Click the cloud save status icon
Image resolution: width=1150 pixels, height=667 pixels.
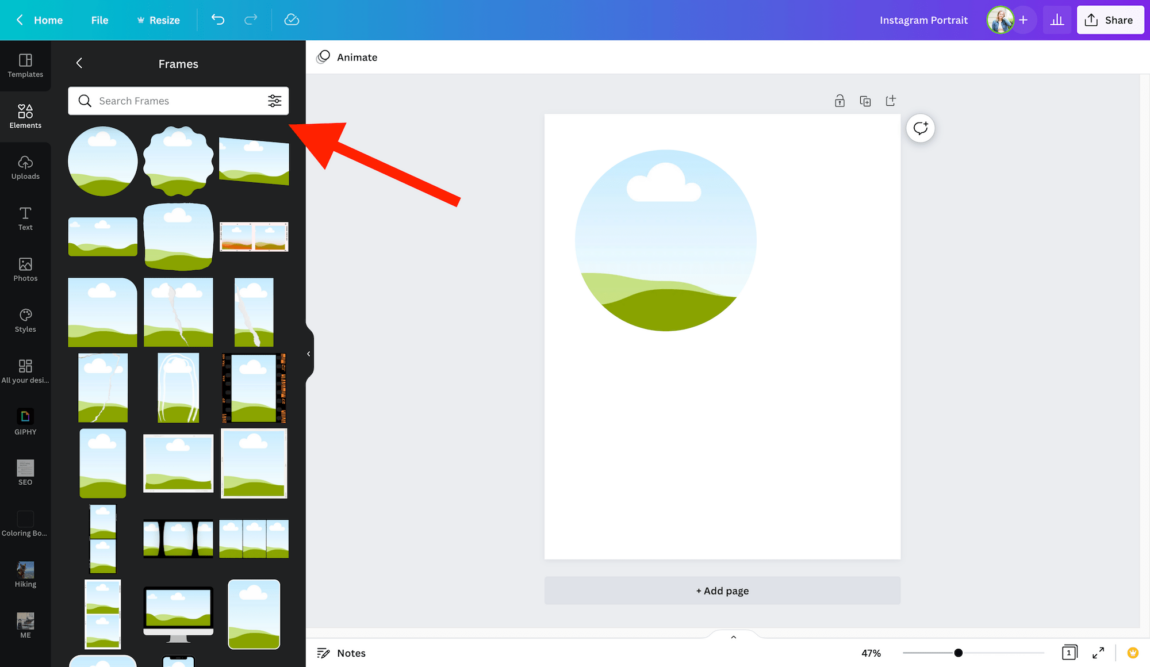tap(291, 20)
